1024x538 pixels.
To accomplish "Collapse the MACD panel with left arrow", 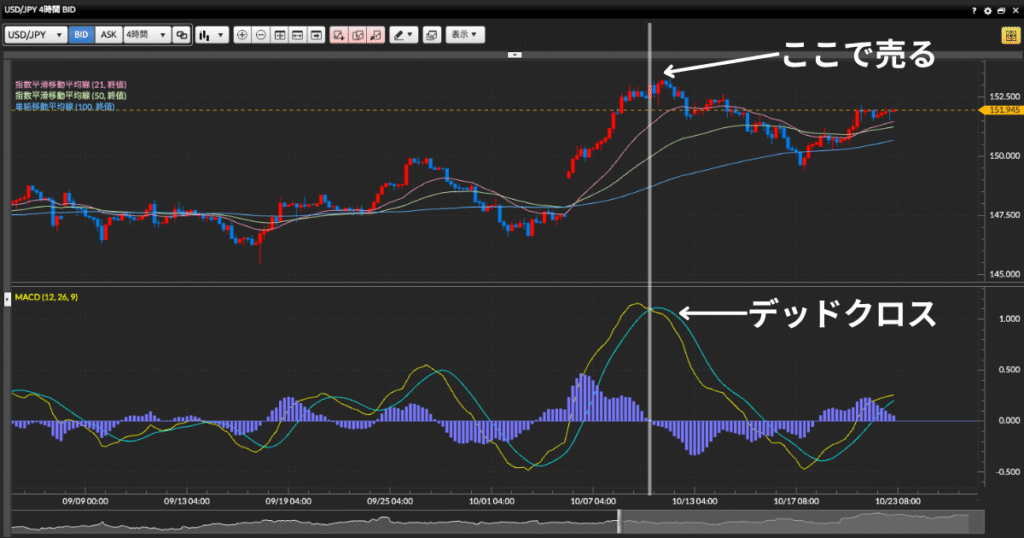I will (x=6, y=298).
